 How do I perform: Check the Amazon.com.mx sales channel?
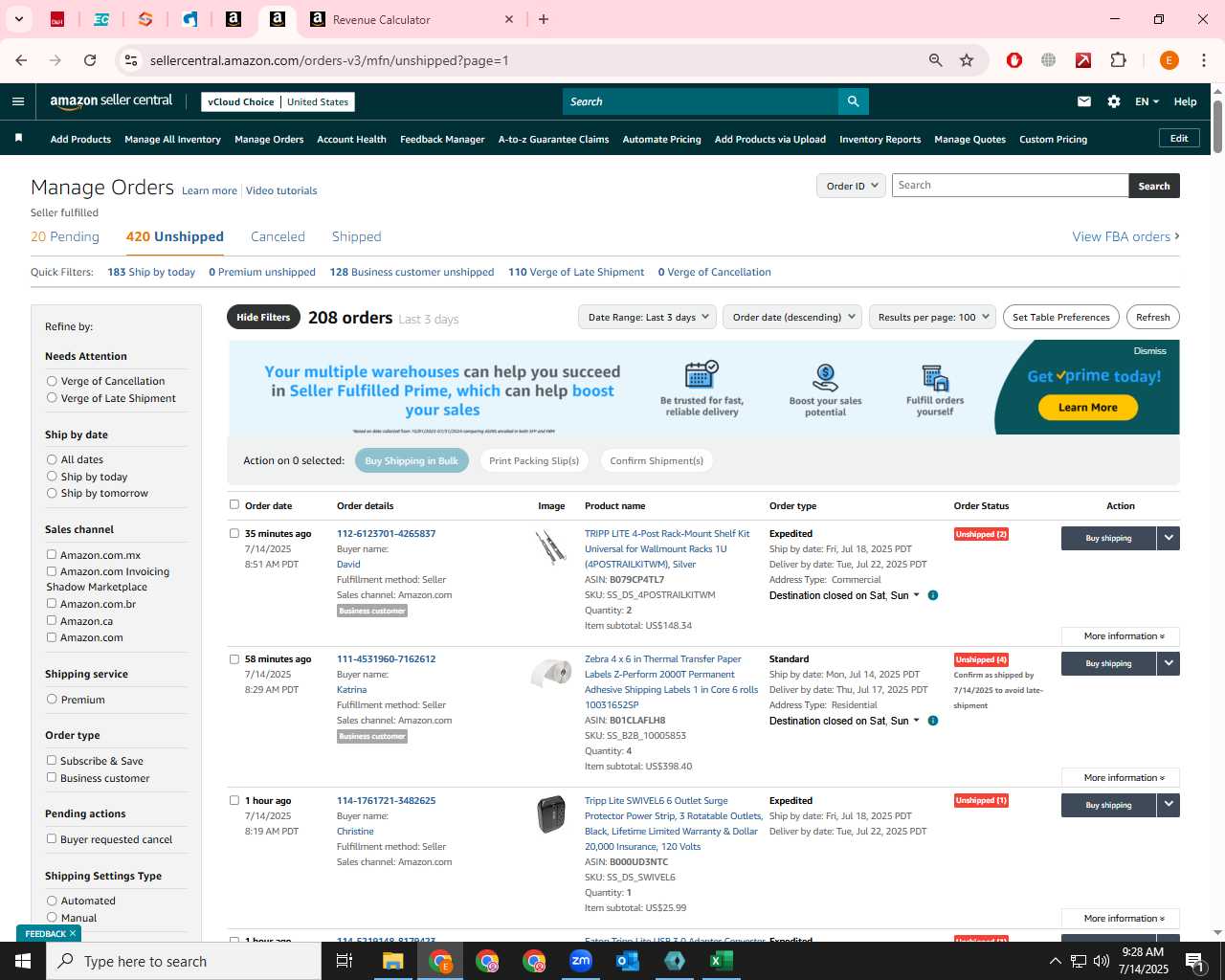(x=52, y=554)
